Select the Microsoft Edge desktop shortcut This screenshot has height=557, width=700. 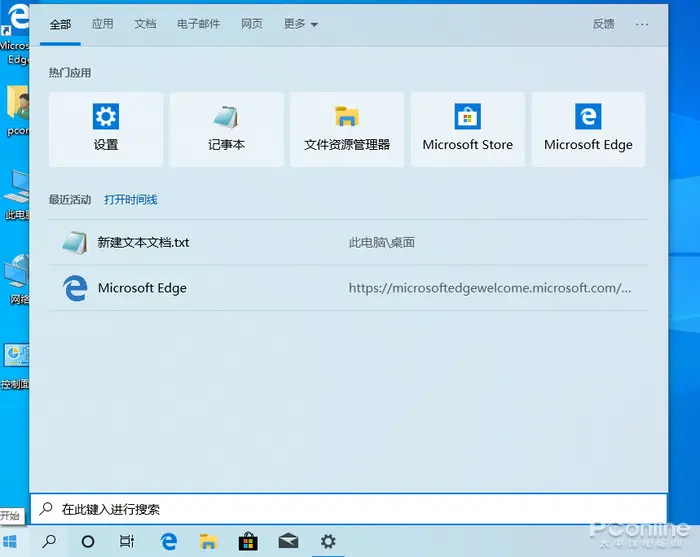coord(15,33)
